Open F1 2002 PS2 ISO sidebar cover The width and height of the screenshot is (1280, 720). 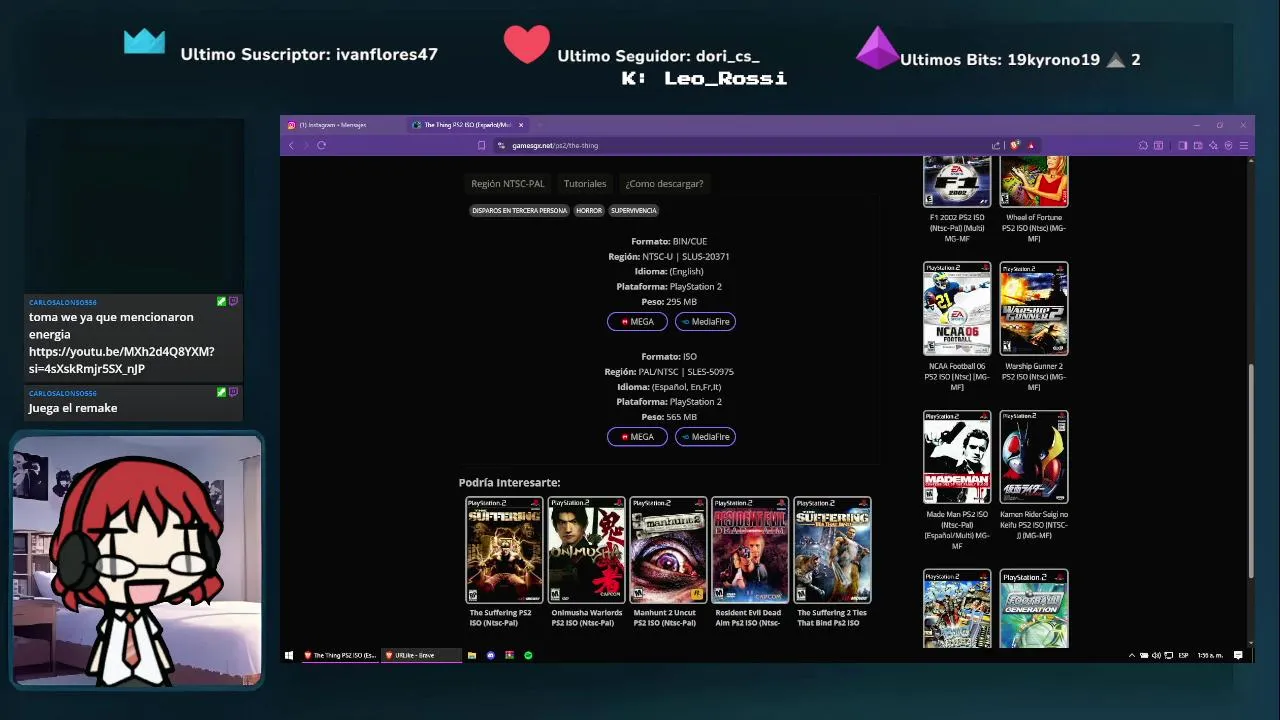[957, 181]
